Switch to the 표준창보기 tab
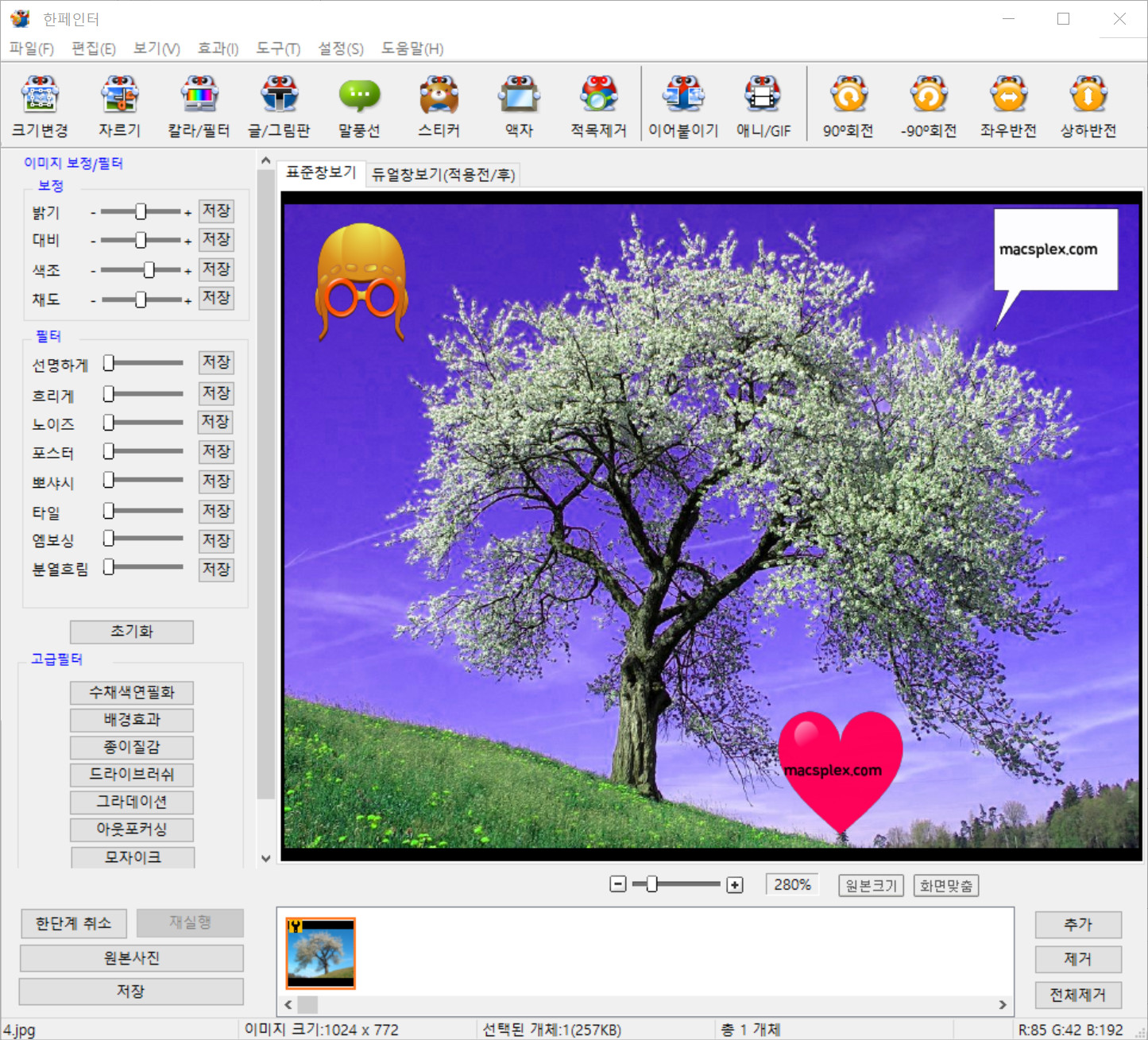 (x=321, y=172)
